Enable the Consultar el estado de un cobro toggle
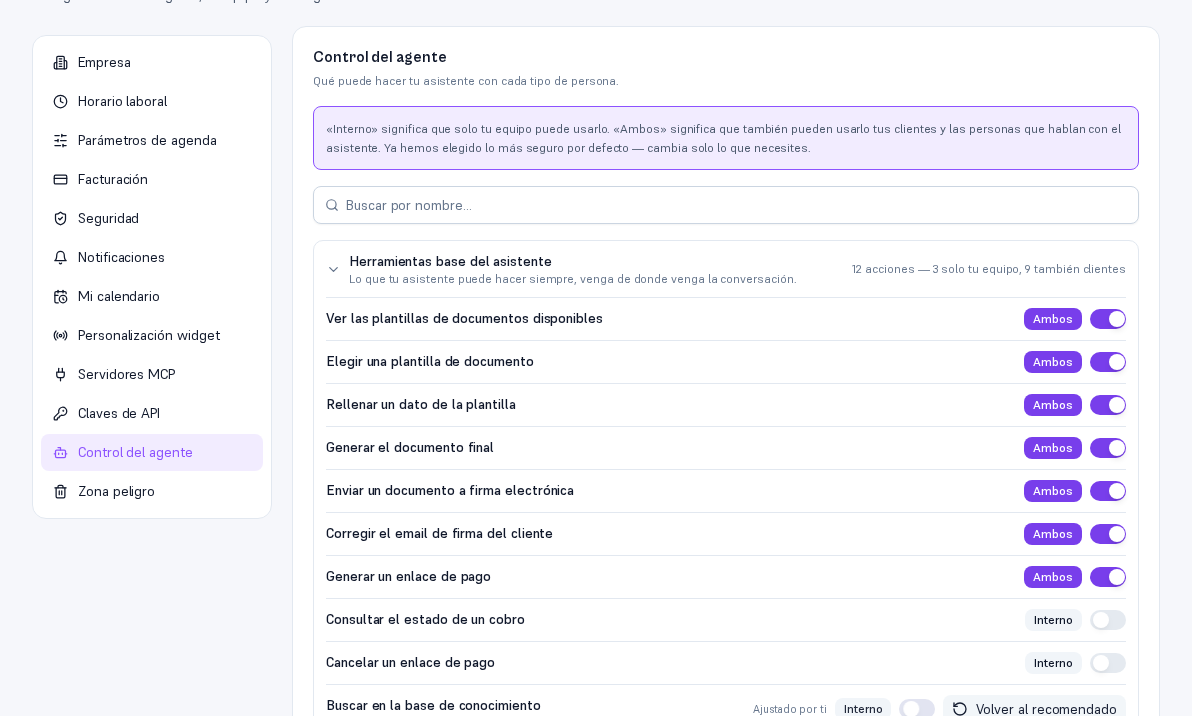The width and height of the screenshot is (1192, 716). [x=1108, y=620]
